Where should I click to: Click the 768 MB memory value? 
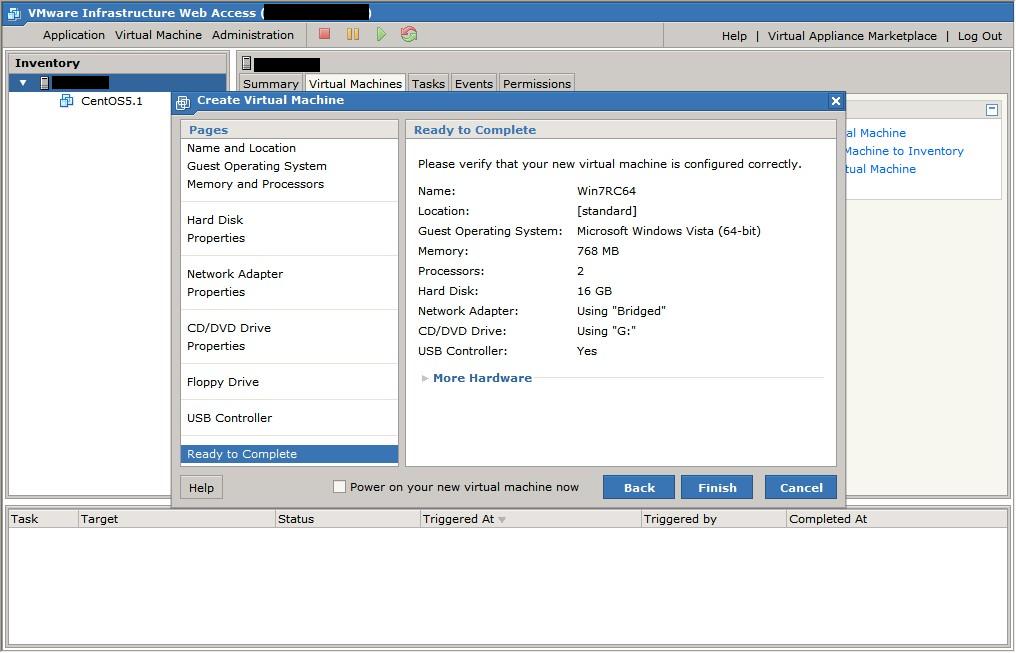coord(597,251)
